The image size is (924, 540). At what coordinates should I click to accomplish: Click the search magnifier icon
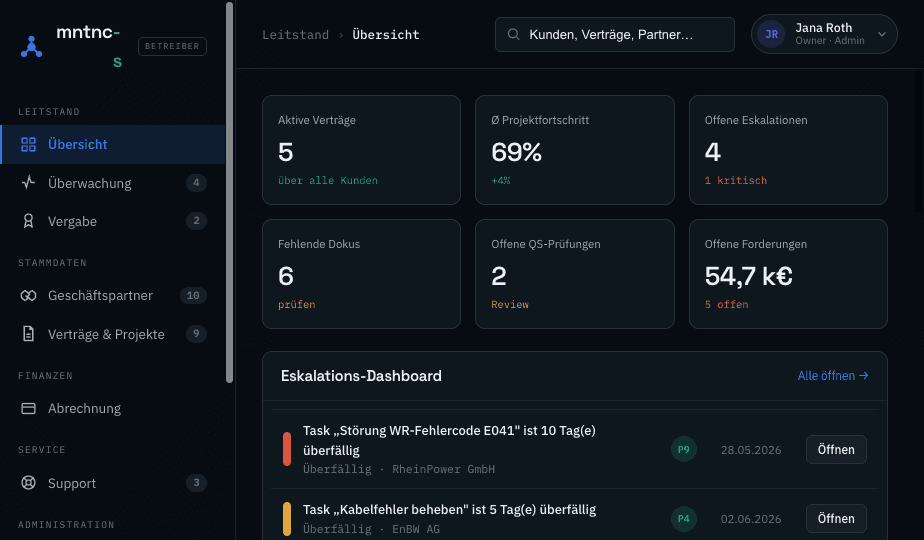pyautogui.click(x=513, y=34)
